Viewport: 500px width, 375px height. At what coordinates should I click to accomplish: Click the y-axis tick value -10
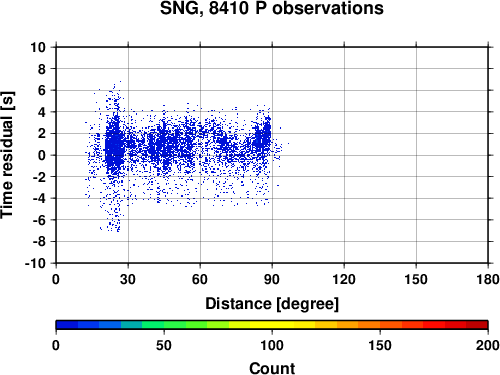coord(35,263)
